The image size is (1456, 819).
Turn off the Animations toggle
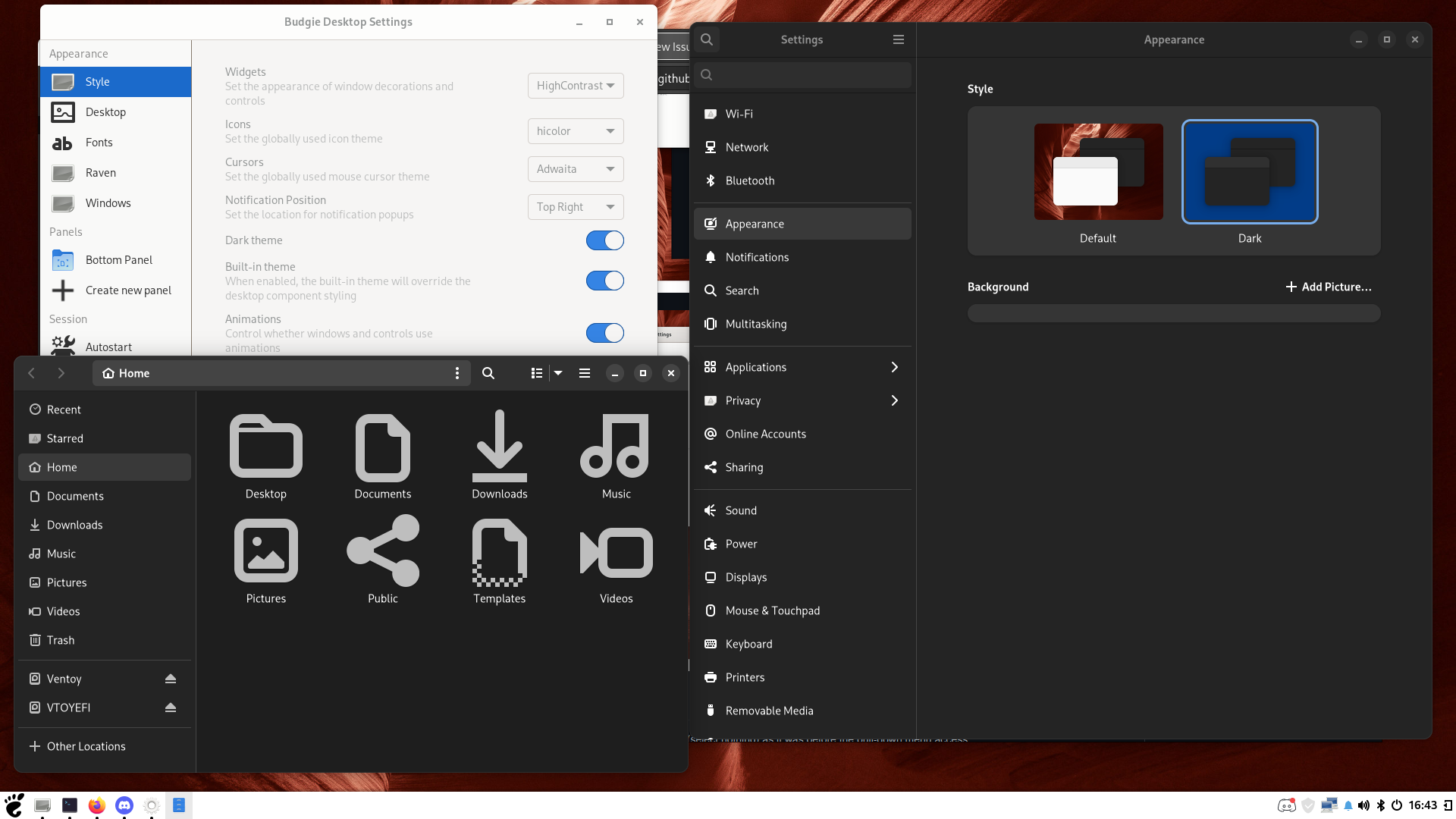click(x=604, y=332)
